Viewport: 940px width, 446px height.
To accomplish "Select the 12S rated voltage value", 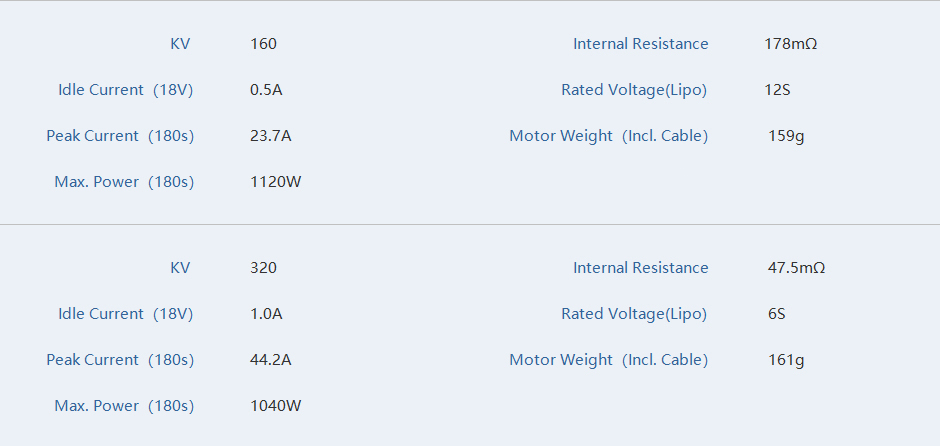I will tap(777, 90).
